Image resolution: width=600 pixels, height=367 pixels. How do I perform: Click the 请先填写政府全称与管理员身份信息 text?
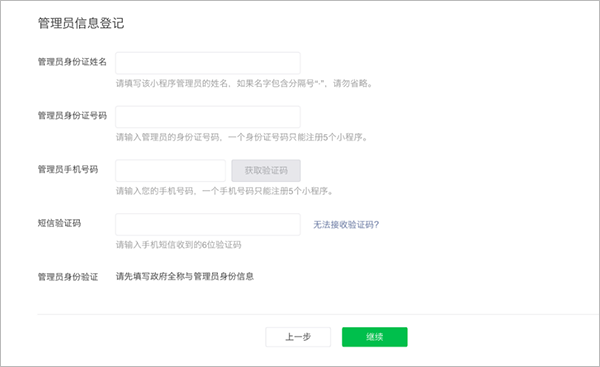[185, 276]
